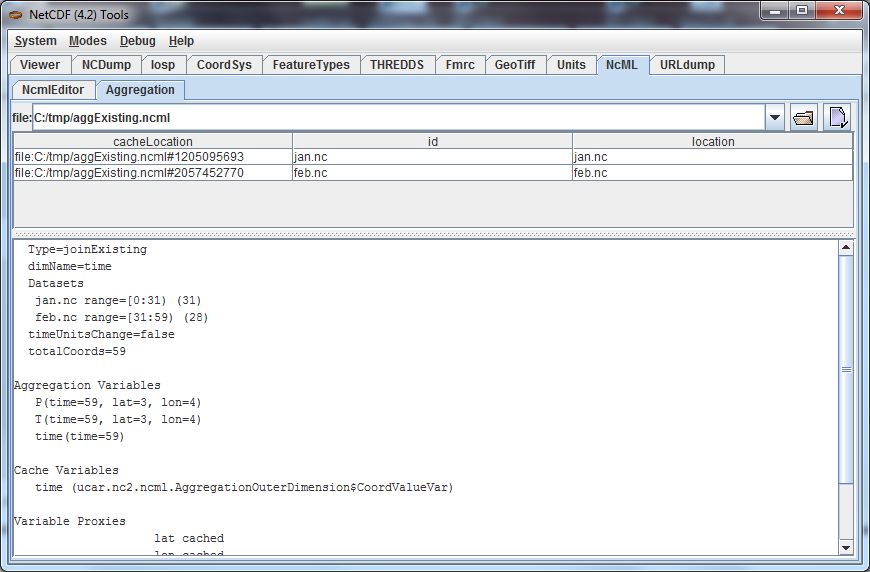Click the open file folder icon
Viewport: 870px width, 572px height.
[803, 117]
